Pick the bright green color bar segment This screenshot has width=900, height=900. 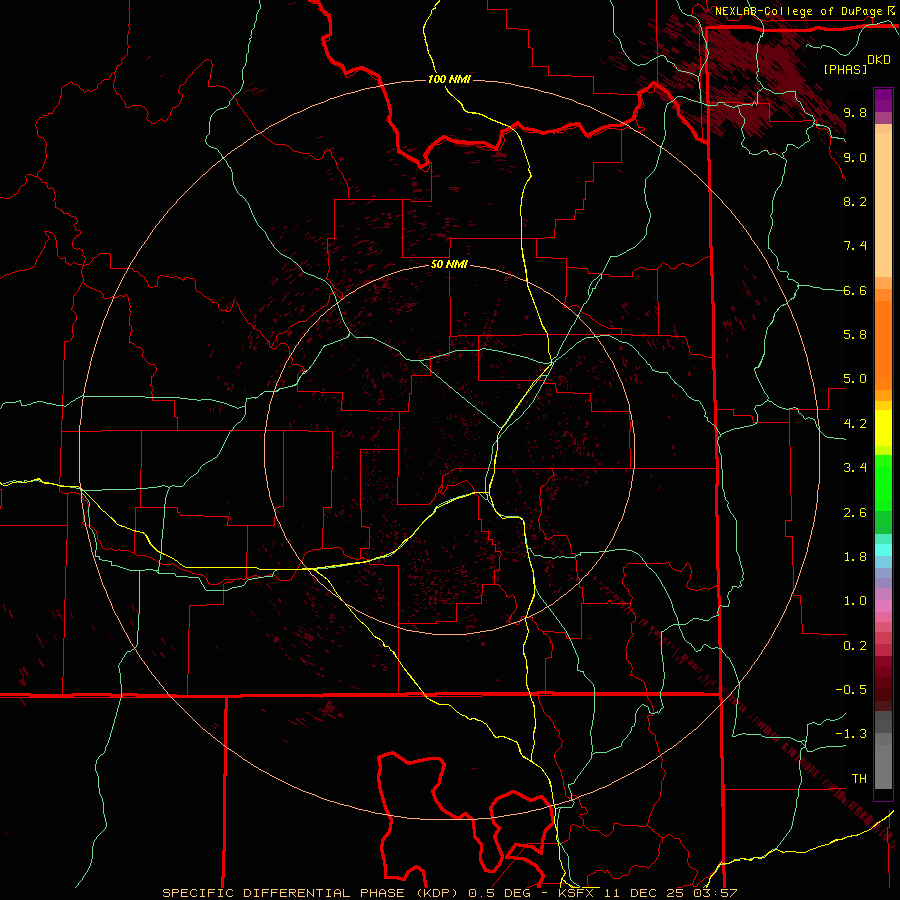click(x=883, y=482)
